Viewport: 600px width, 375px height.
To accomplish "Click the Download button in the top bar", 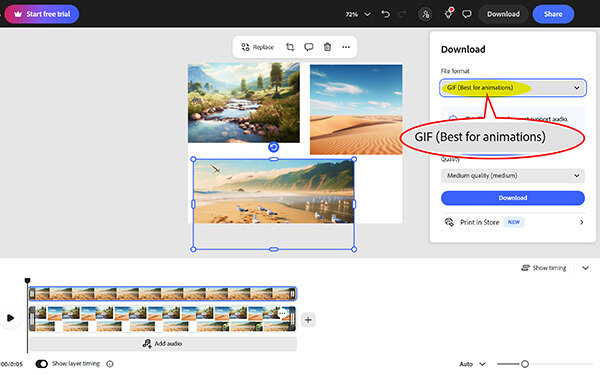I will point(503,14).
